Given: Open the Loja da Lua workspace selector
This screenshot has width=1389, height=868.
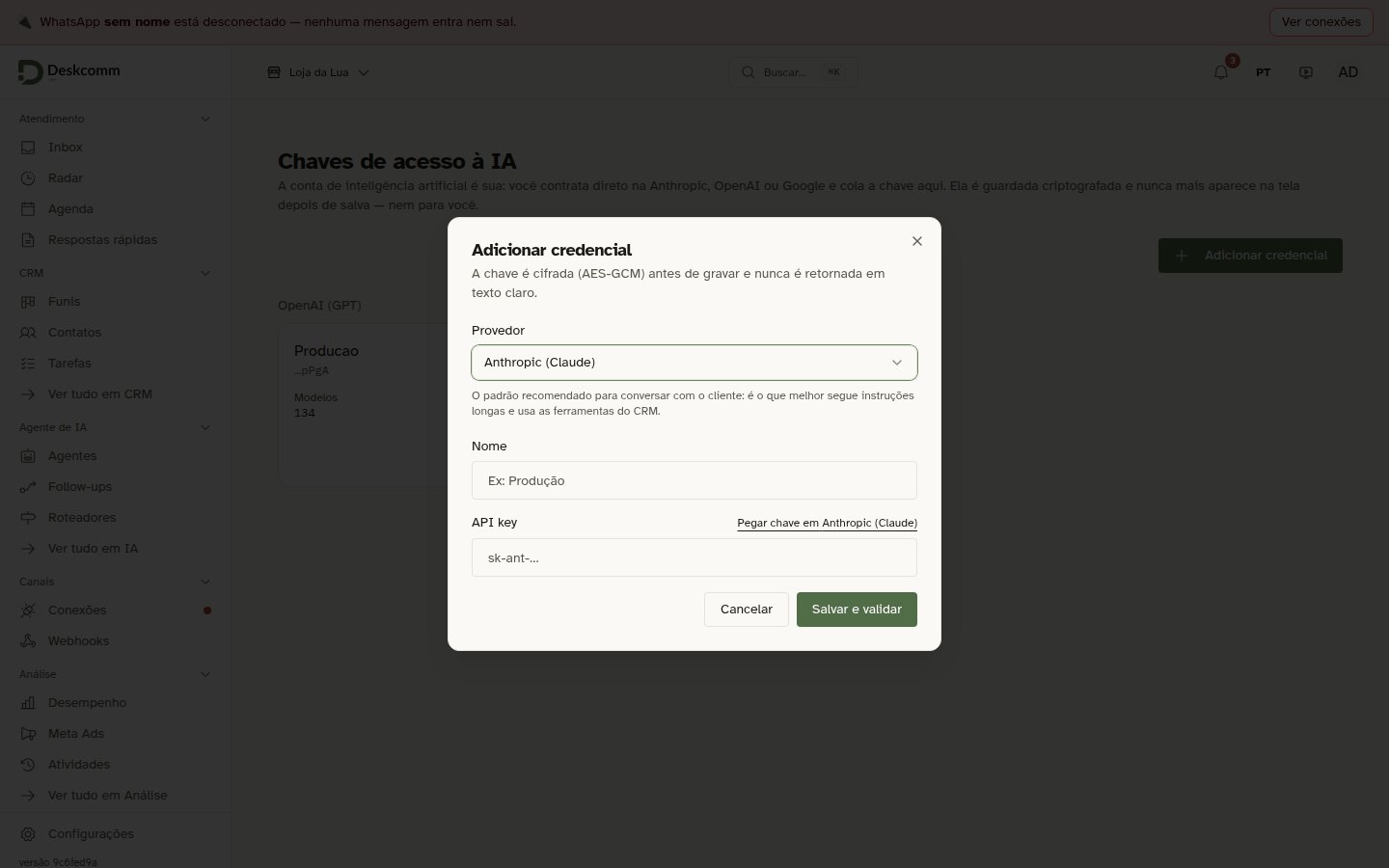Looking at the screenshot, I should pyautogui.click(x=318, y=72).
